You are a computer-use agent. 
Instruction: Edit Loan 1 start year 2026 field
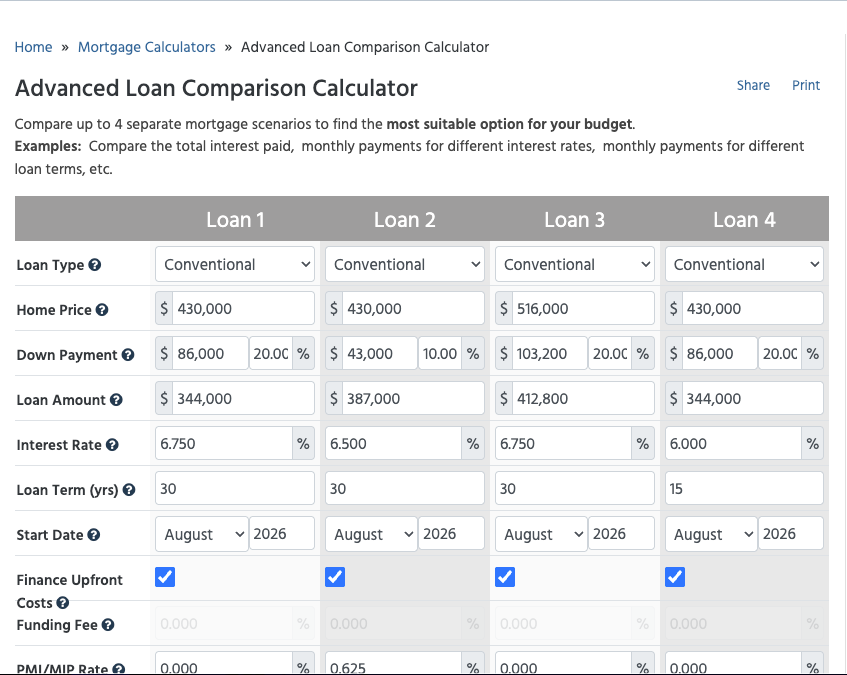[x=281, y=534]
